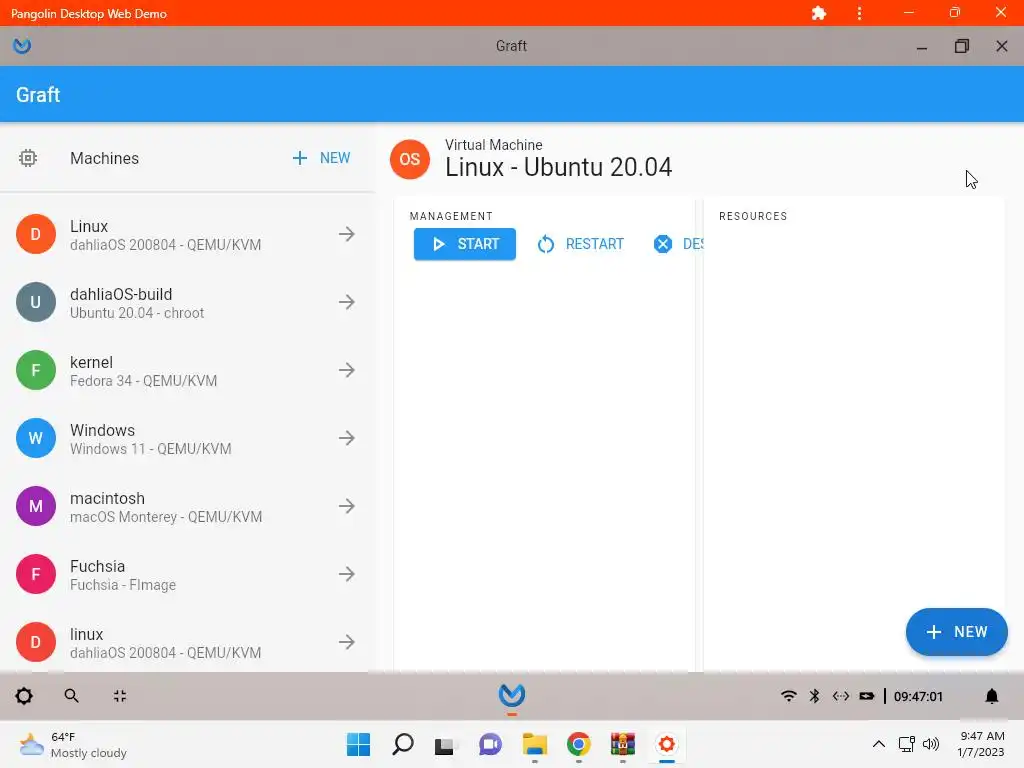Image resolution: width=1024 pixels, height=768 pixels.
Task: Click 'Linux - Ubuntu 20.04' title
Action: [x=558, y=167]
